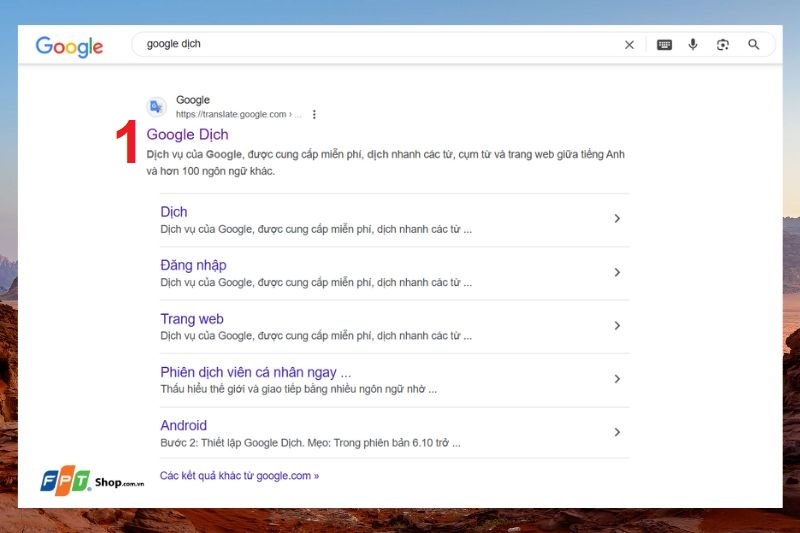Open the 'Trang web' sitelink
The height and width of the screenshot is (533, 800).
click(192, 319)
